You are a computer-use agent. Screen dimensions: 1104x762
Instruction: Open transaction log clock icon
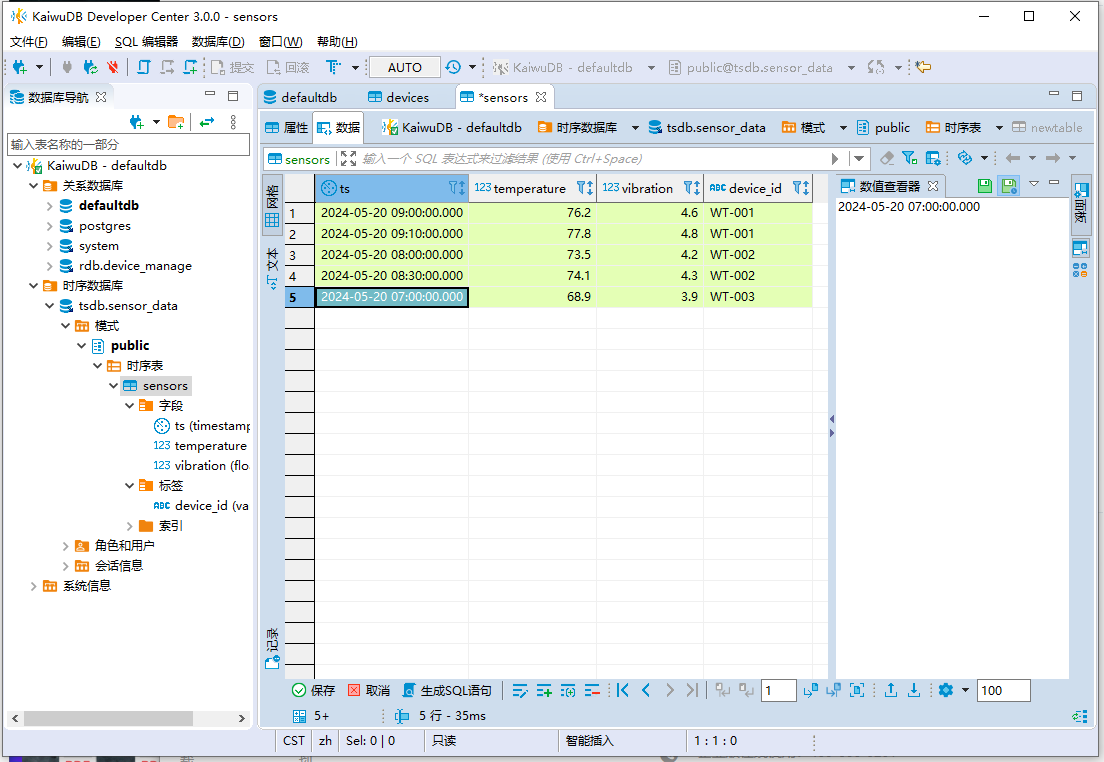453,67
